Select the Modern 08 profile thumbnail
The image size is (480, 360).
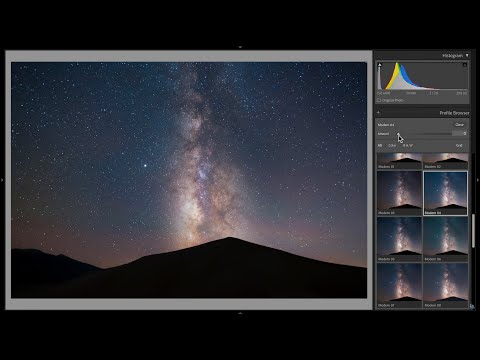(445, 286)
